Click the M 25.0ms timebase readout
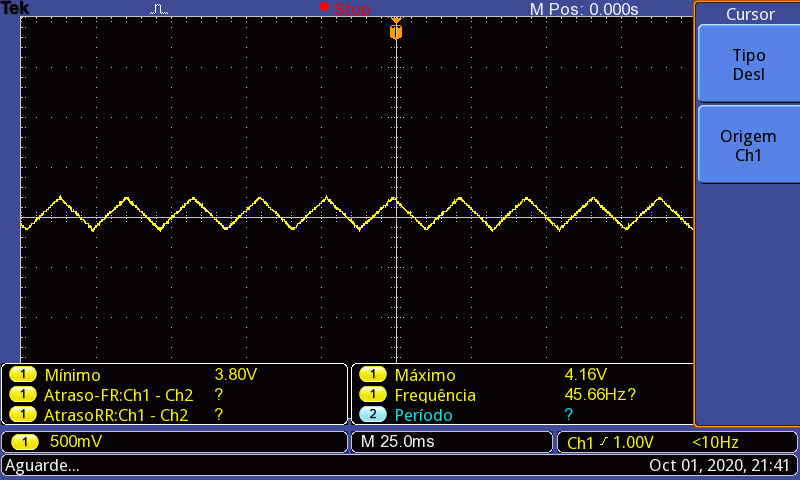 coord(397,442)
